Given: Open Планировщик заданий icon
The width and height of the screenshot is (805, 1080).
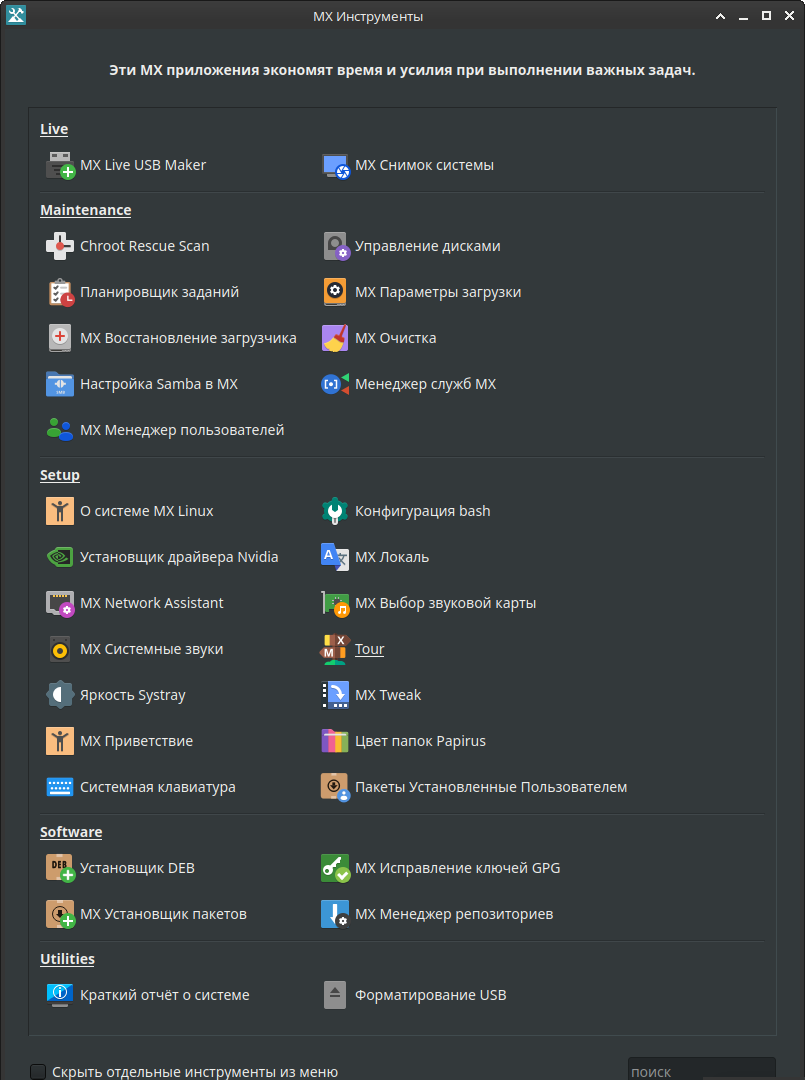Looking at the screenshot, I should [60, 292].
